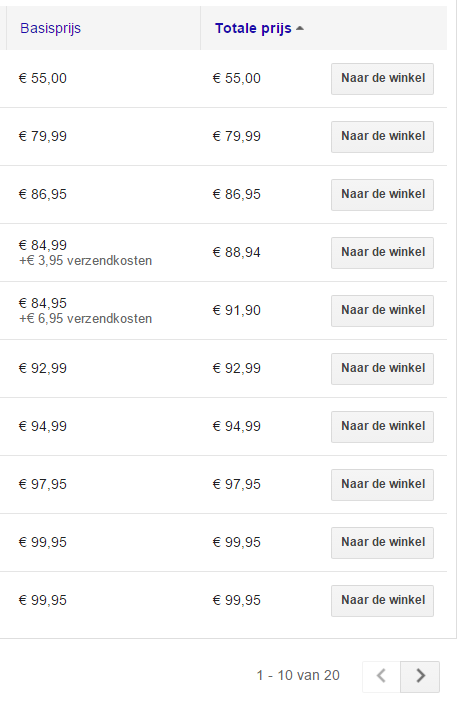Click the '1 - 10 van 20' page indicator
Image resolution: width=458 pixels, height=709 pixels.
pos(298,675)
